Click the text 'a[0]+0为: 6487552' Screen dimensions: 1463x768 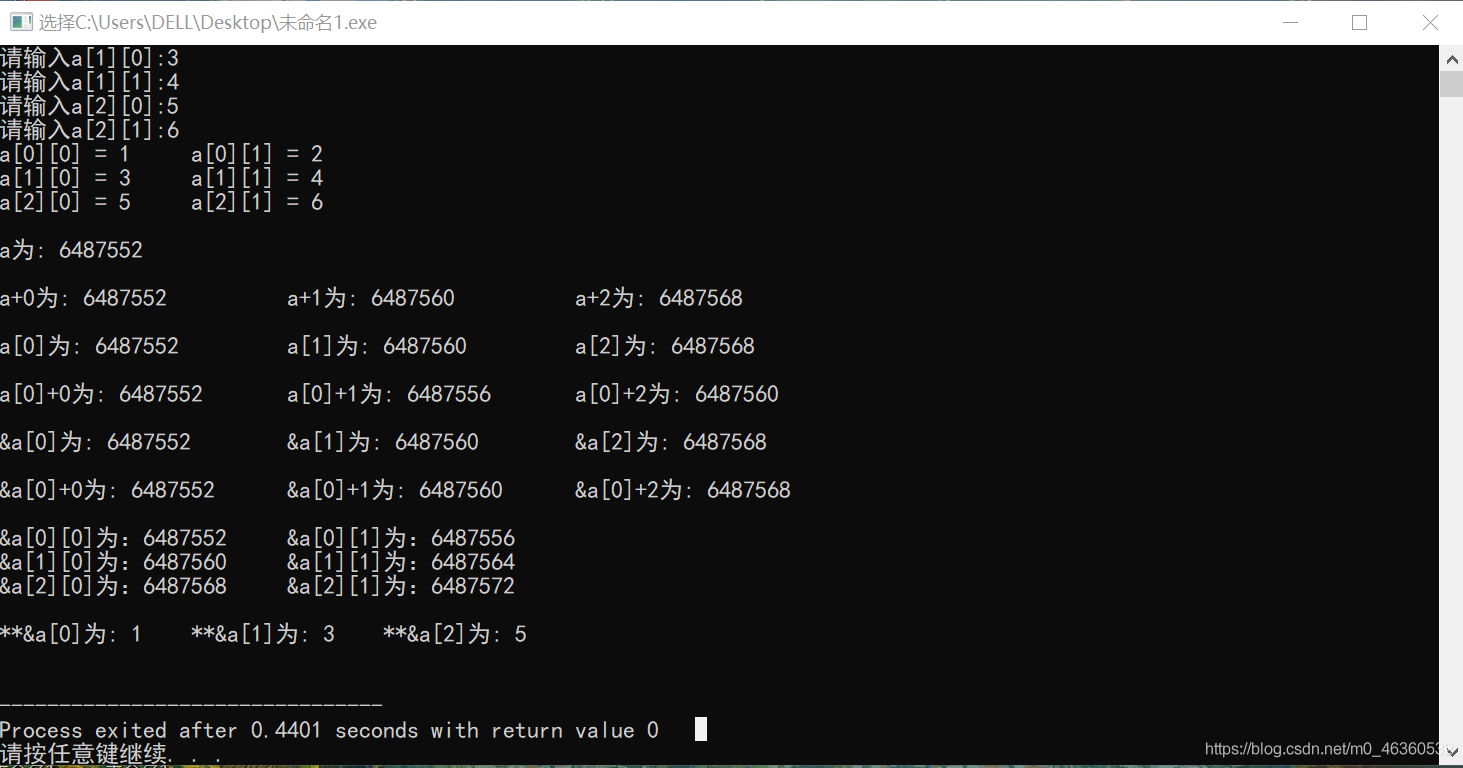(x=102, y=394)
